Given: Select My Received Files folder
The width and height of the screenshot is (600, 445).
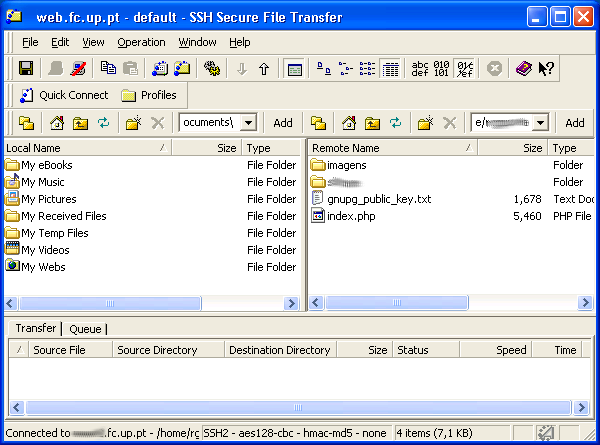Looking at the screenshot, I should point(56,216).
